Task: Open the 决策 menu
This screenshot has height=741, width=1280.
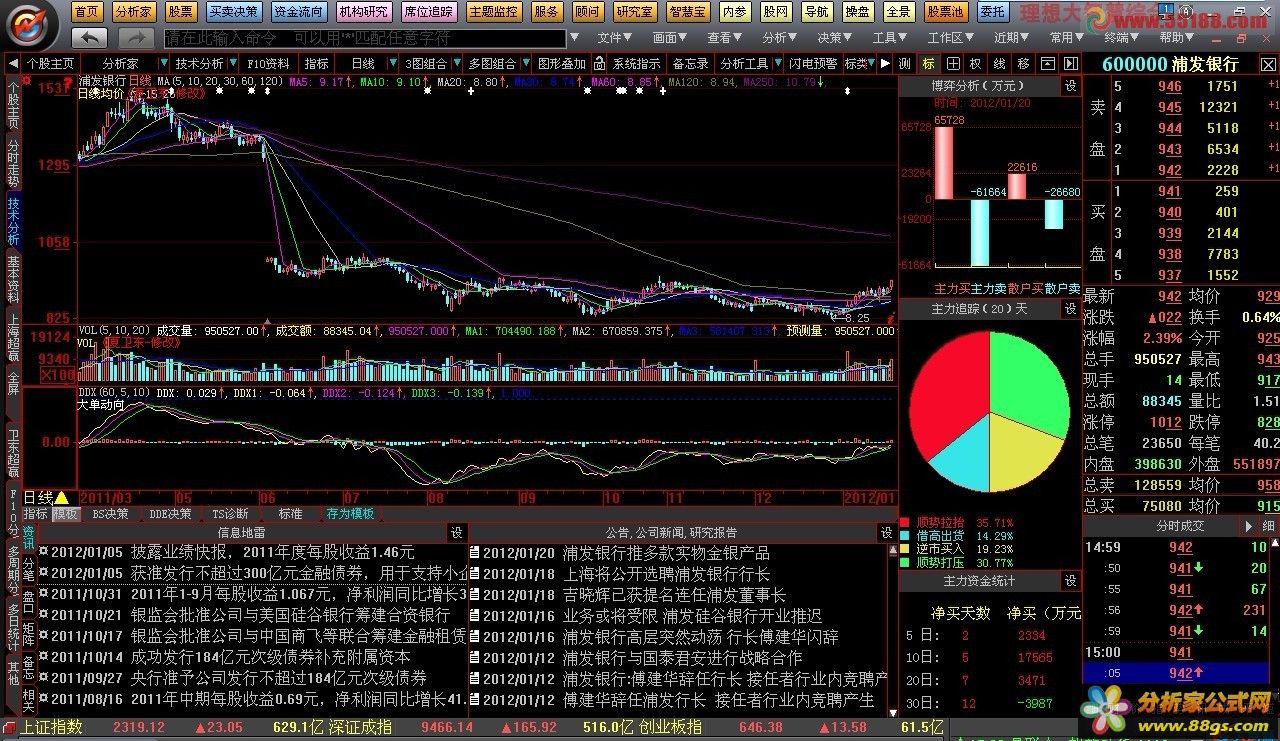Action: click(832, 37)
